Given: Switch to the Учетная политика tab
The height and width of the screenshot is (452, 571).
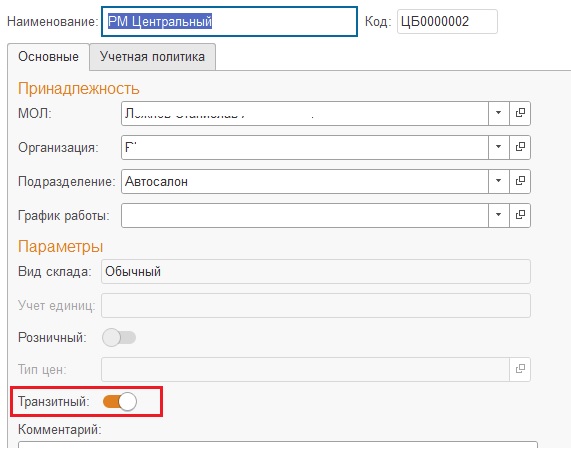Looking at the screenshot, I should point(152,57).
